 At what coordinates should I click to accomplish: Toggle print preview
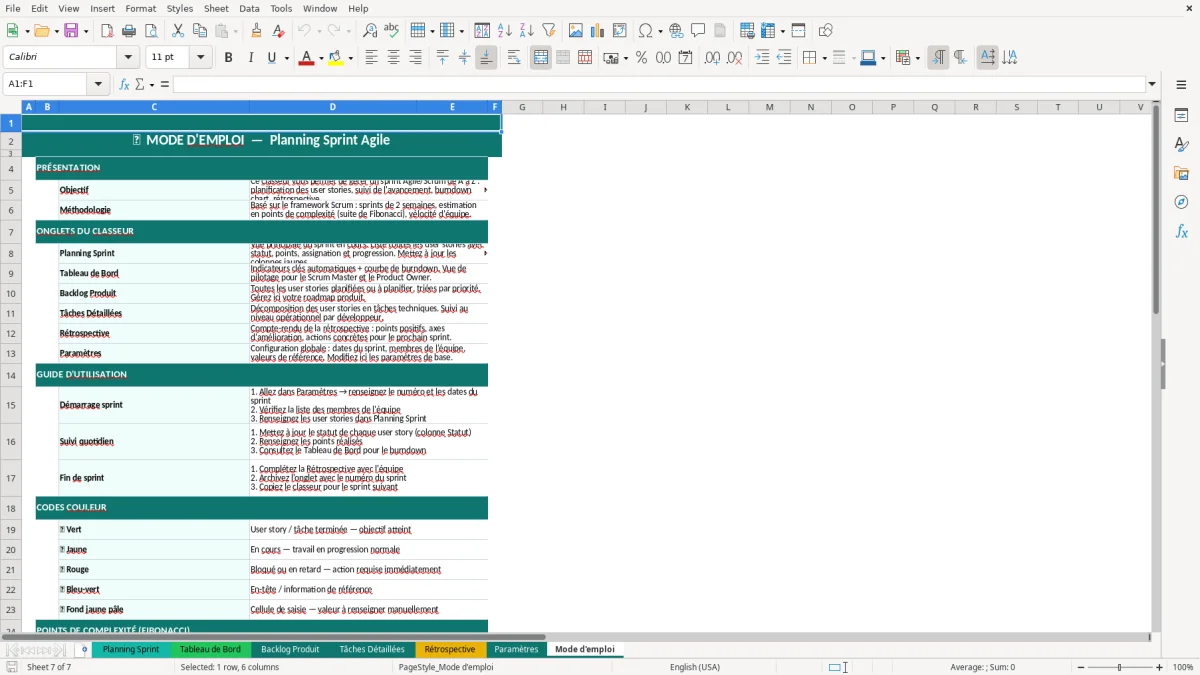[x=151, y=31]
